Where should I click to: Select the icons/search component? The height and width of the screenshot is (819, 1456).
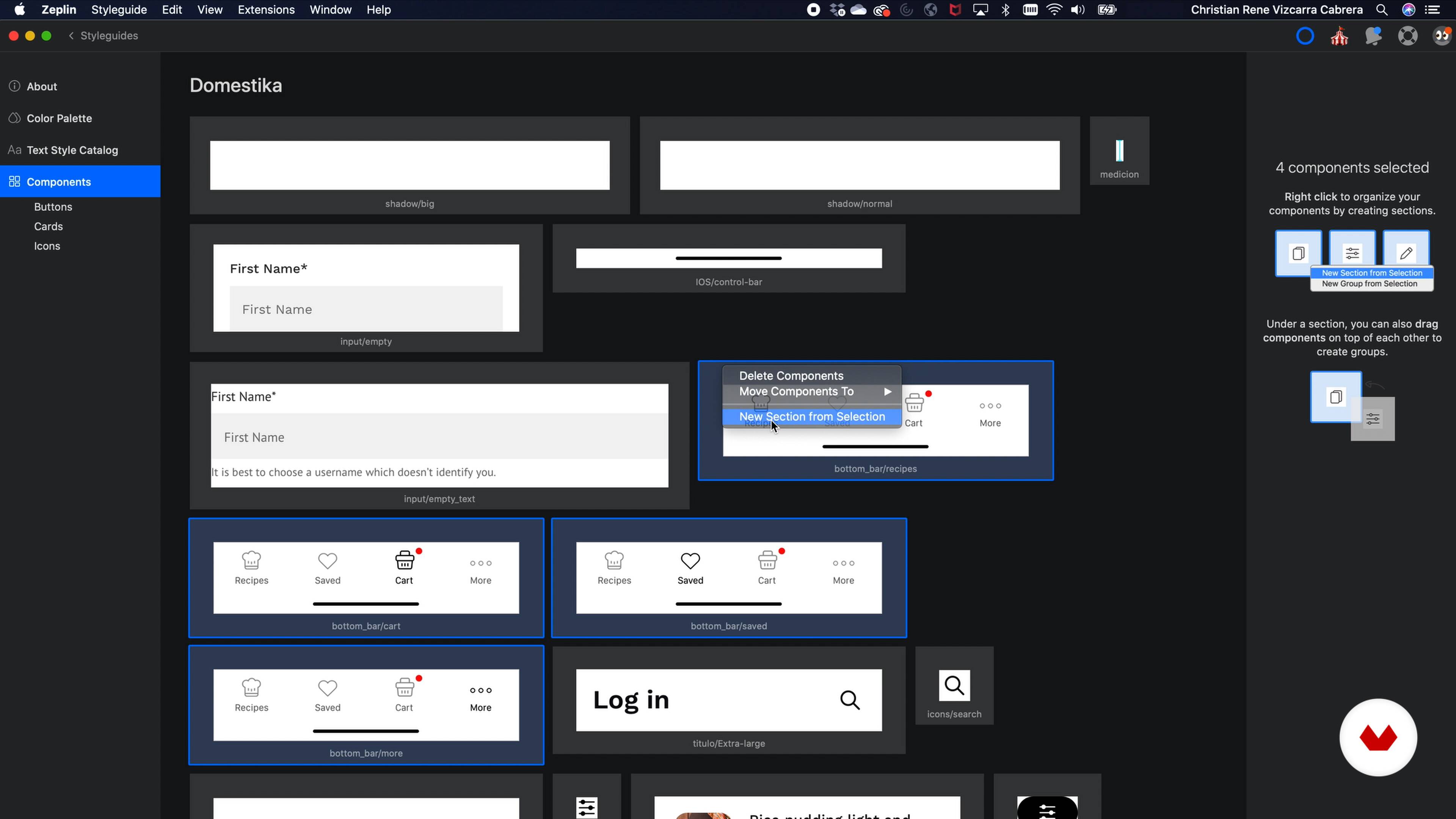tap(954, 686)
